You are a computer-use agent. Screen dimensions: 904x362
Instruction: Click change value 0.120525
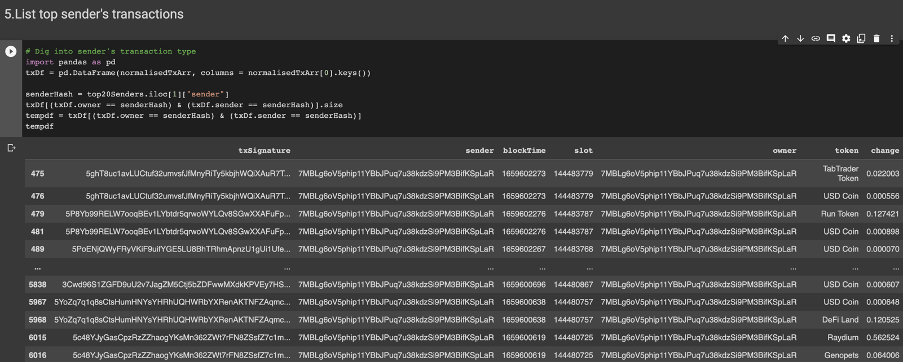point(883,320)
